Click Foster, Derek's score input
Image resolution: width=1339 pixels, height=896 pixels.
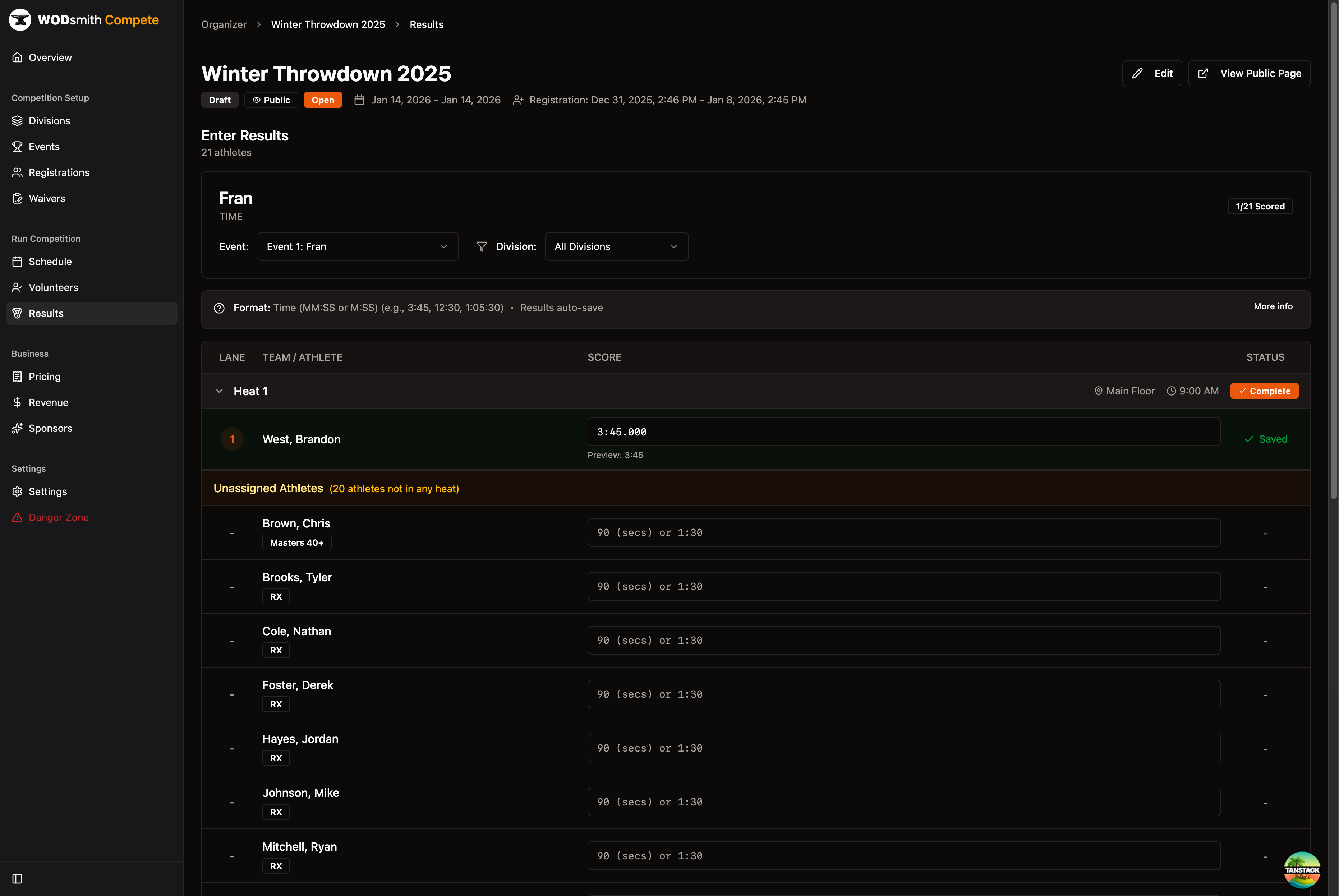903,694
